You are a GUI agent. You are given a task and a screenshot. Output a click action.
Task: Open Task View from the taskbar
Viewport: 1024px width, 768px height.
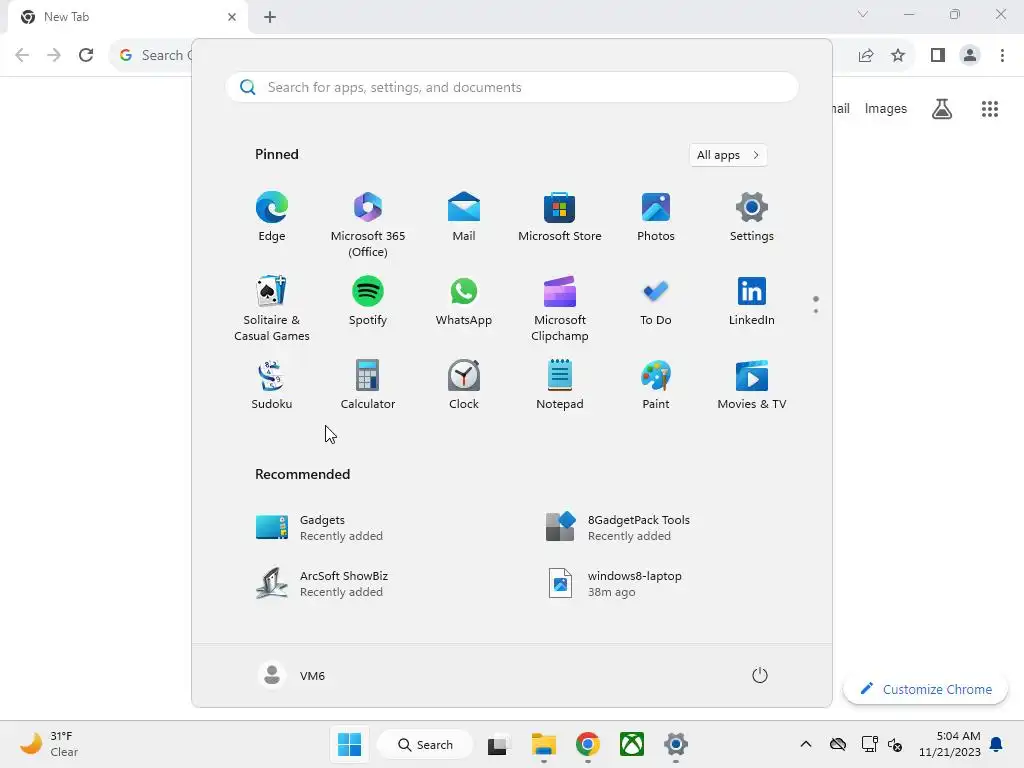(x=498, y=744)
